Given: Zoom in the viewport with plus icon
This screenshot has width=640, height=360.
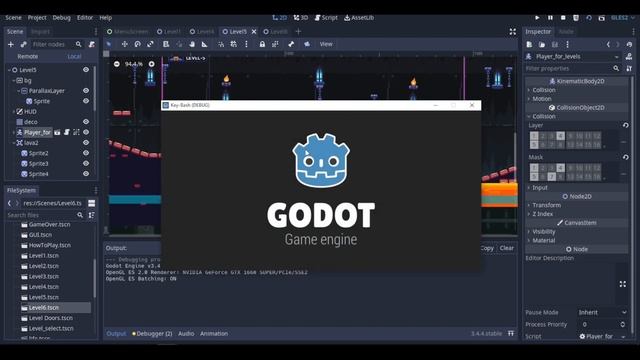Looking at the screenshot, I should (x=151, y=64).
